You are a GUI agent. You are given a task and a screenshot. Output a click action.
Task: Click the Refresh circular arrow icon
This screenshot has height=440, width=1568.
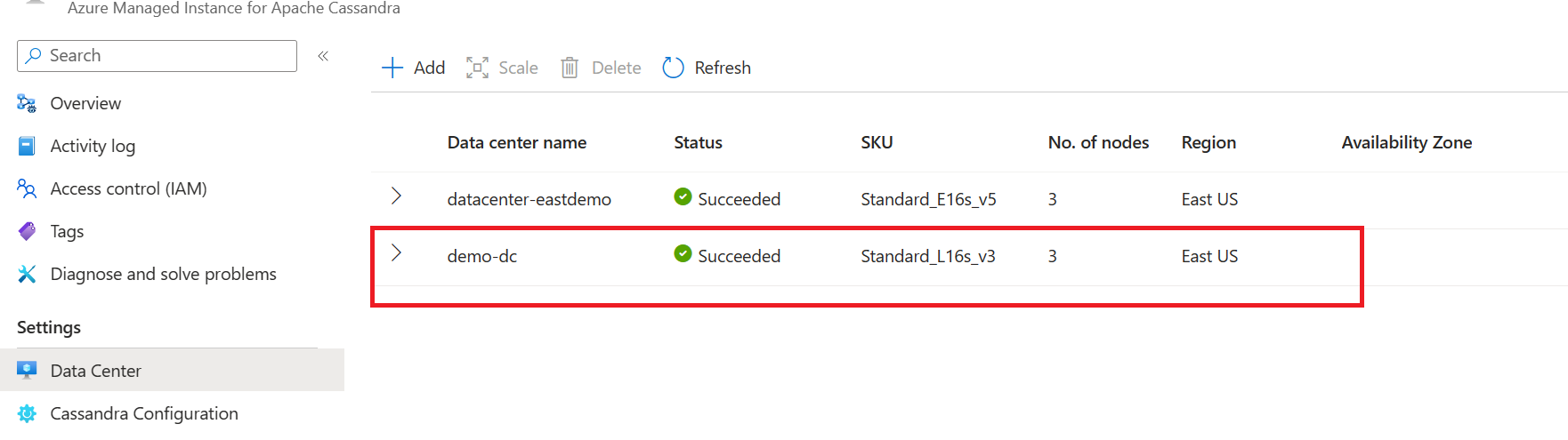[x=674, y=68]
